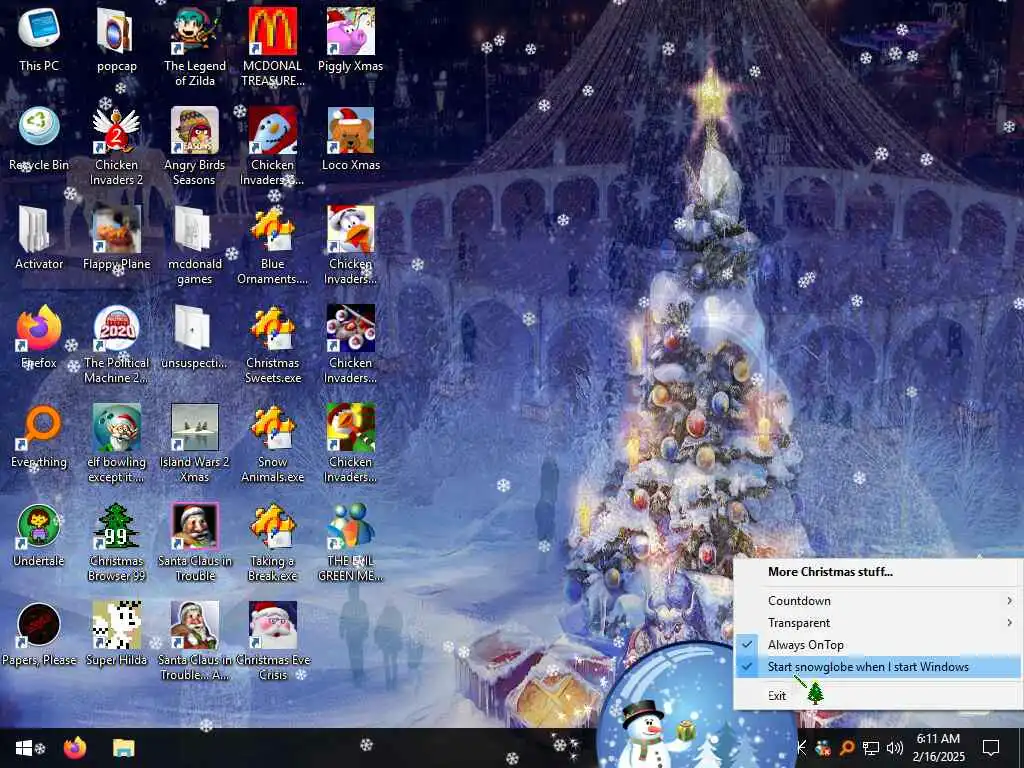The image size is (1024, 768).
Task: Select the Super Hilda icon
Action: pos(116,634)
